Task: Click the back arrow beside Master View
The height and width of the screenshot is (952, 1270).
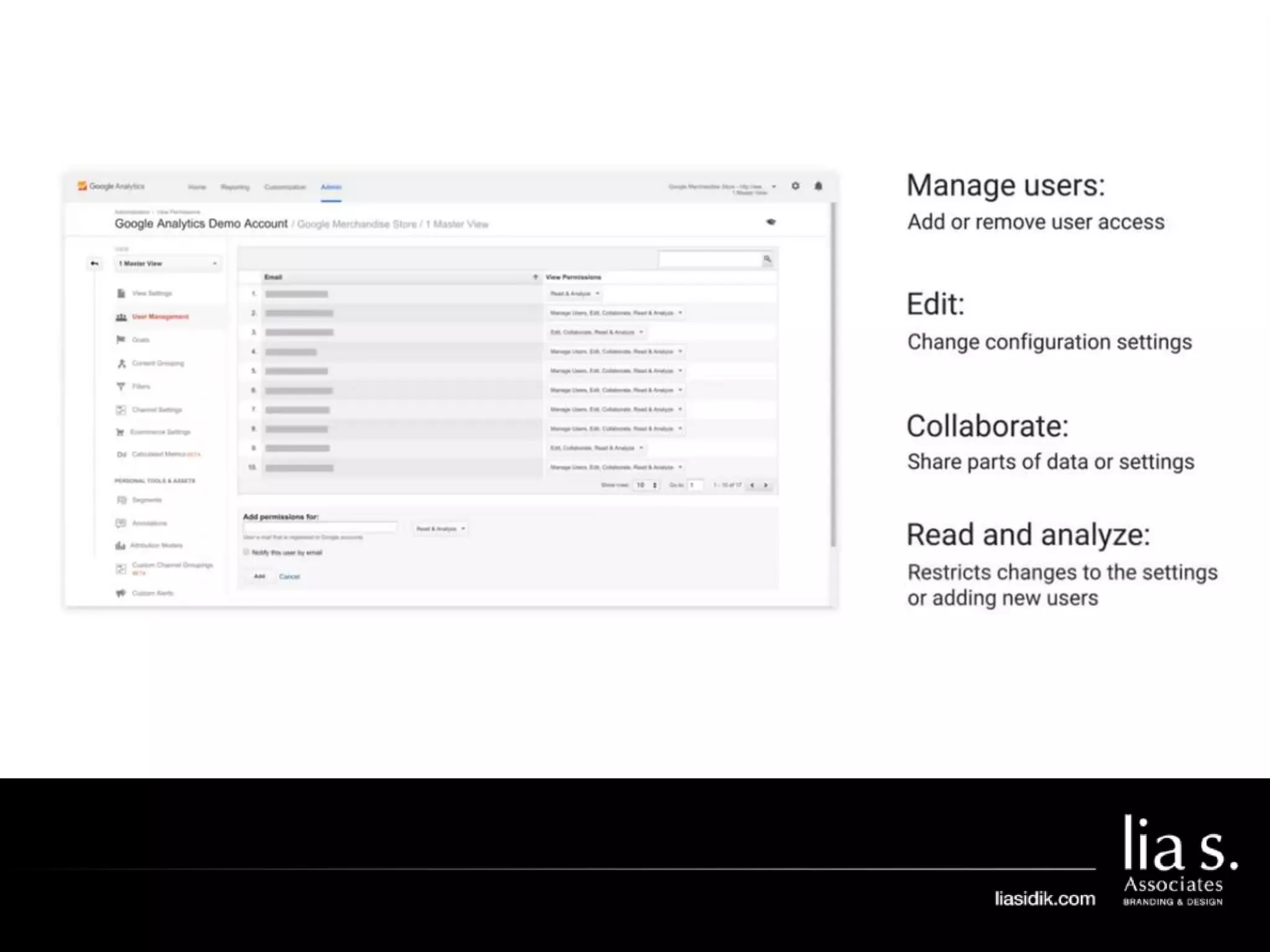Action: point(94,263)
